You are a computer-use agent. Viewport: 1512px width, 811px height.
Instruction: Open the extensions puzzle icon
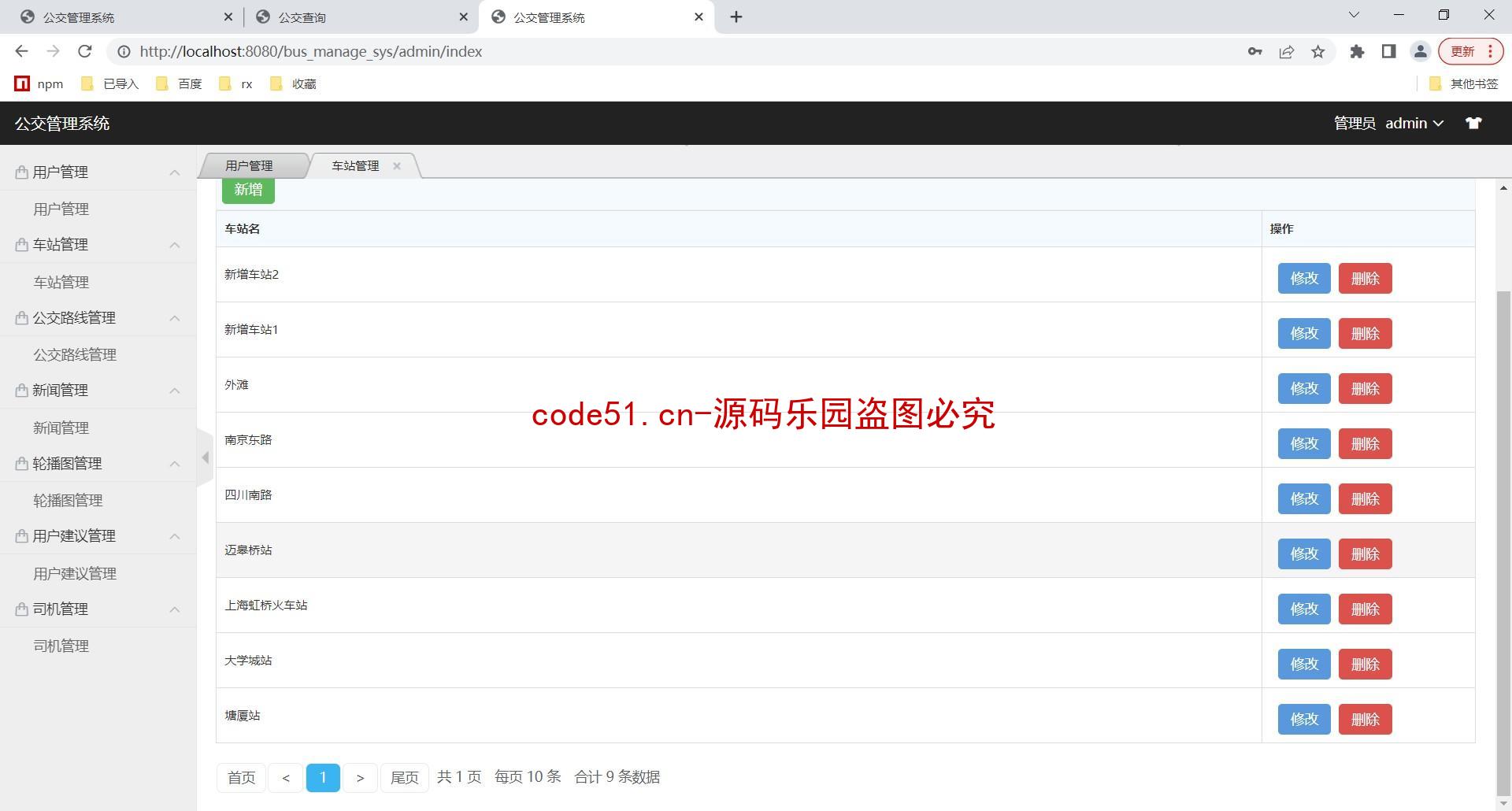coord(1357,52)
